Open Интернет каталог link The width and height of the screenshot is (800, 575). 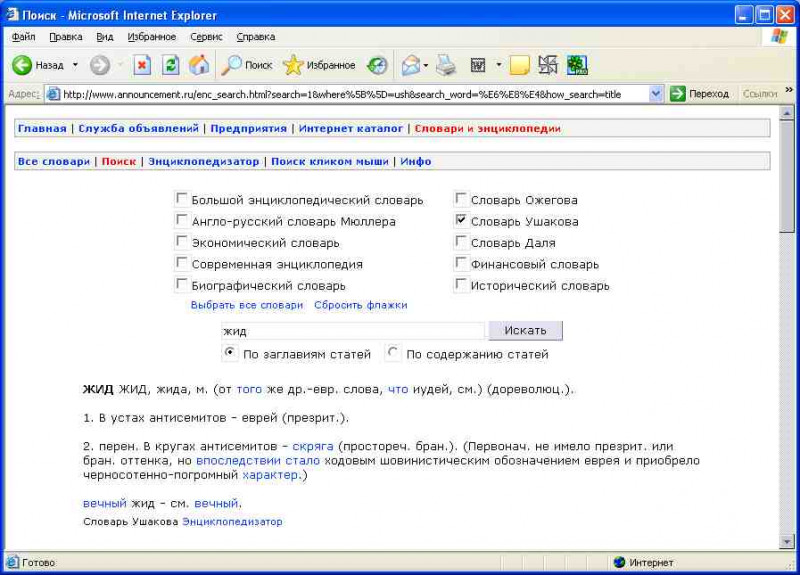click(351, 129)
